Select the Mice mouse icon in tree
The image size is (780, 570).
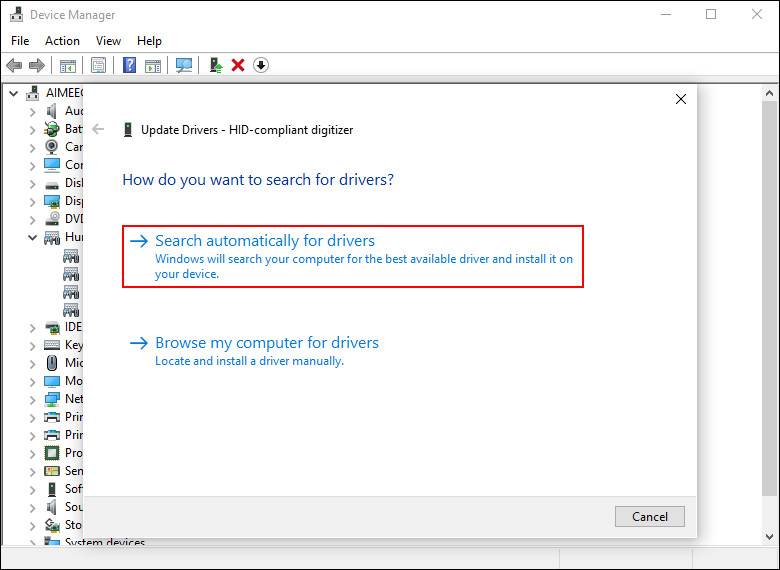click(x=52, y=363)
